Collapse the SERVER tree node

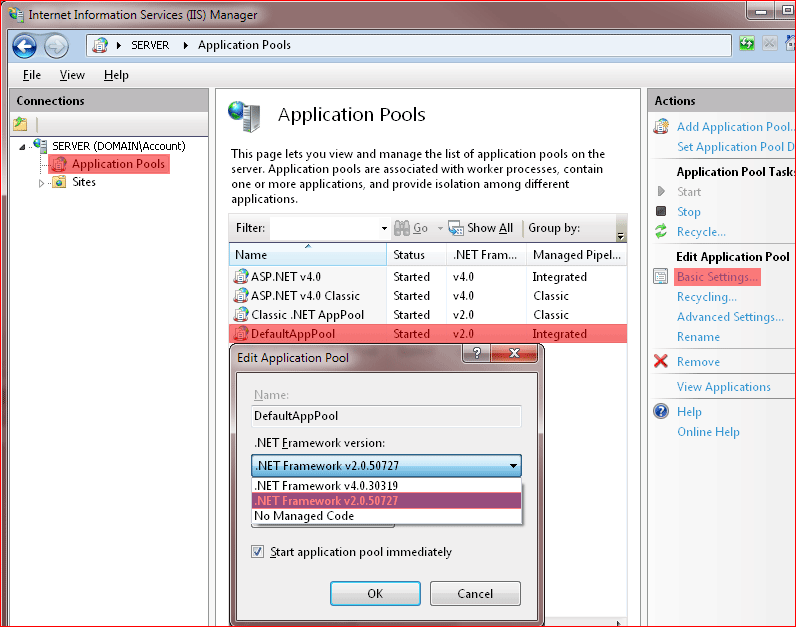pos(22,147)
